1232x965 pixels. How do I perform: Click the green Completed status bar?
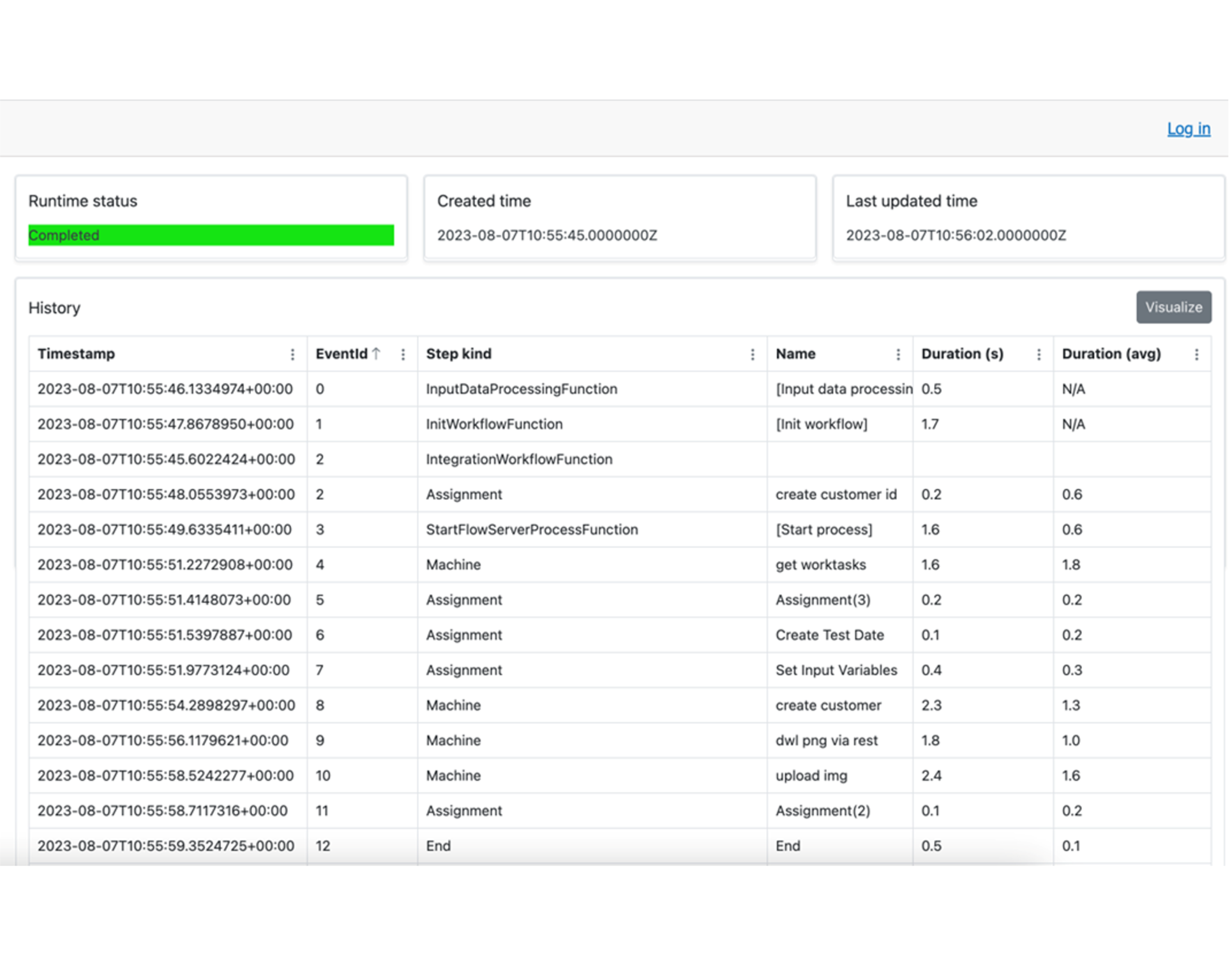[211, 235]
